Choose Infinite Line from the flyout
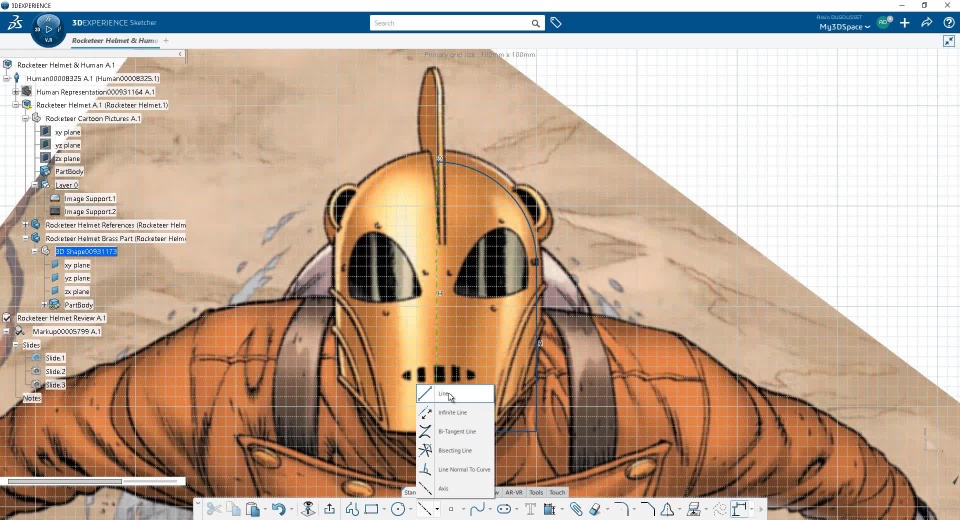Viewport: 960px width, 520px height. [x=455, y=413]
